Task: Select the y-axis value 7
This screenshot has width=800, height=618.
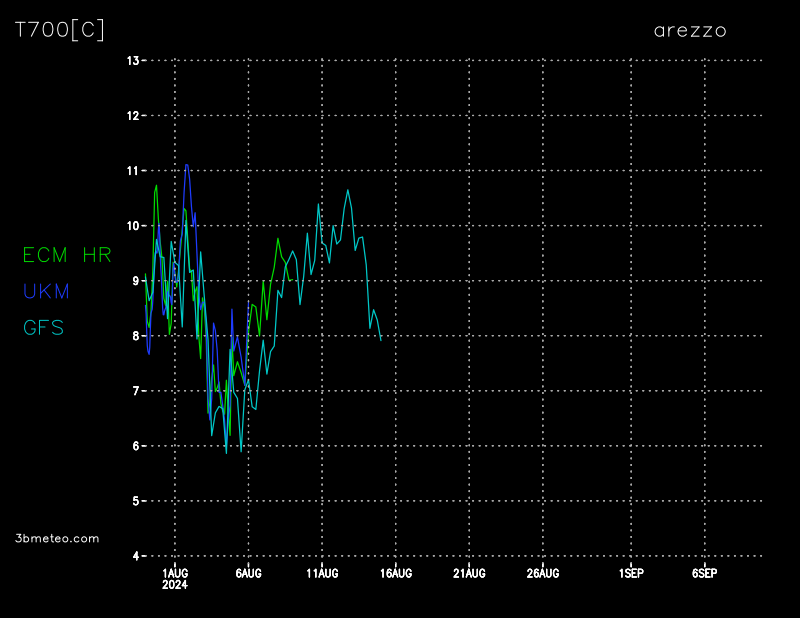Action: 136,390
